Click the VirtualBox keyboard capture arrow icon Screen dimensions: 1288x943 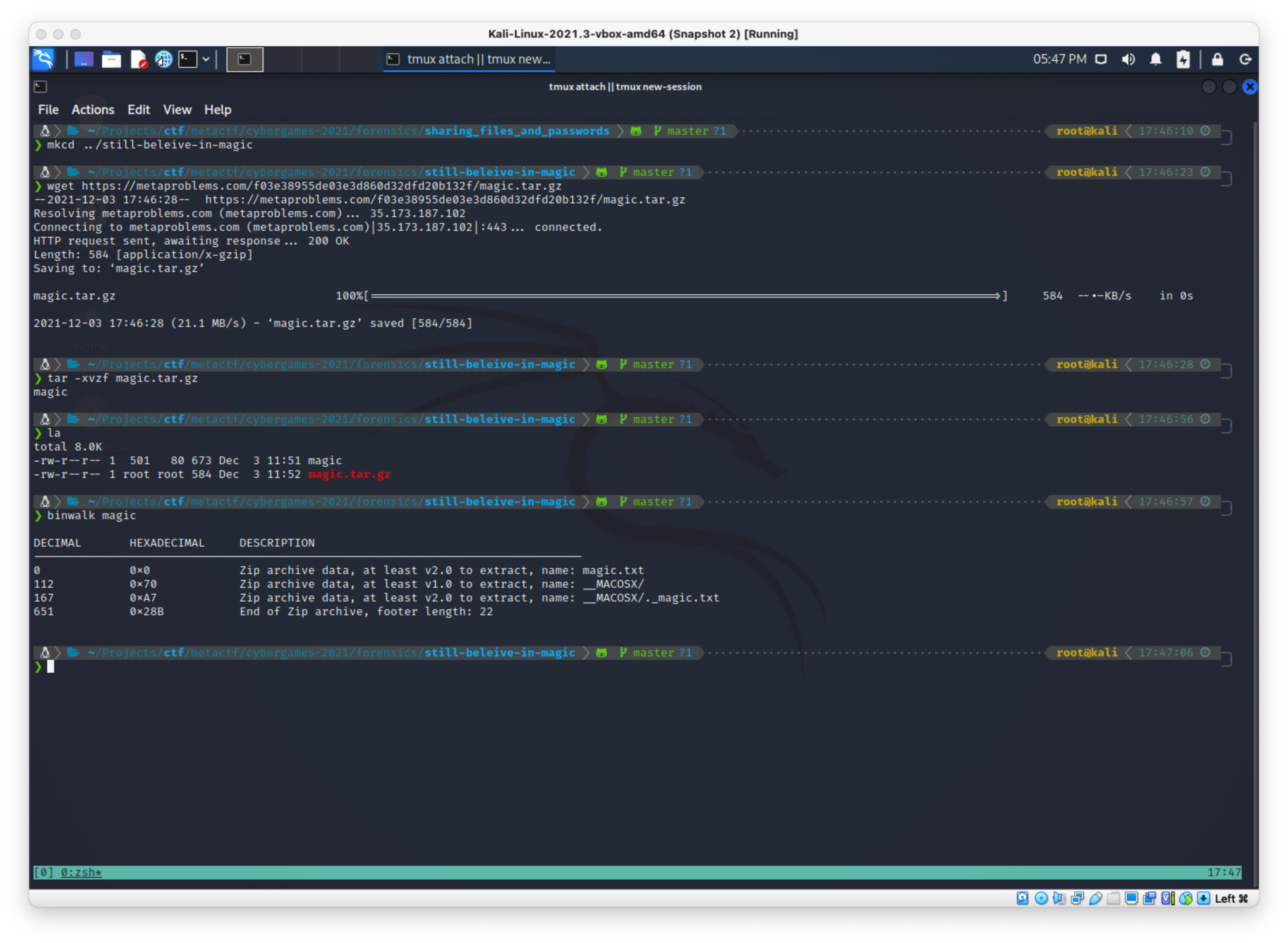click(1203, 898)
